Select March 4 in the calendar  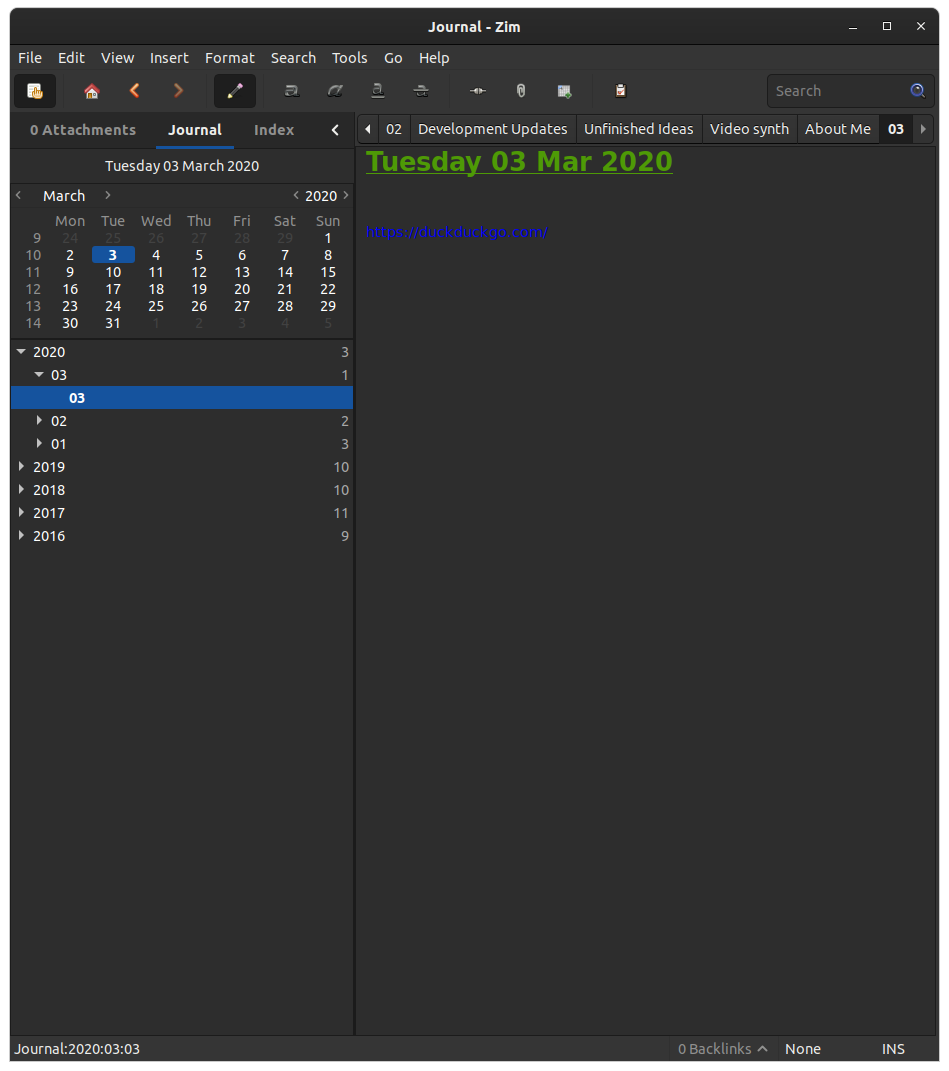tap(156, 255)
